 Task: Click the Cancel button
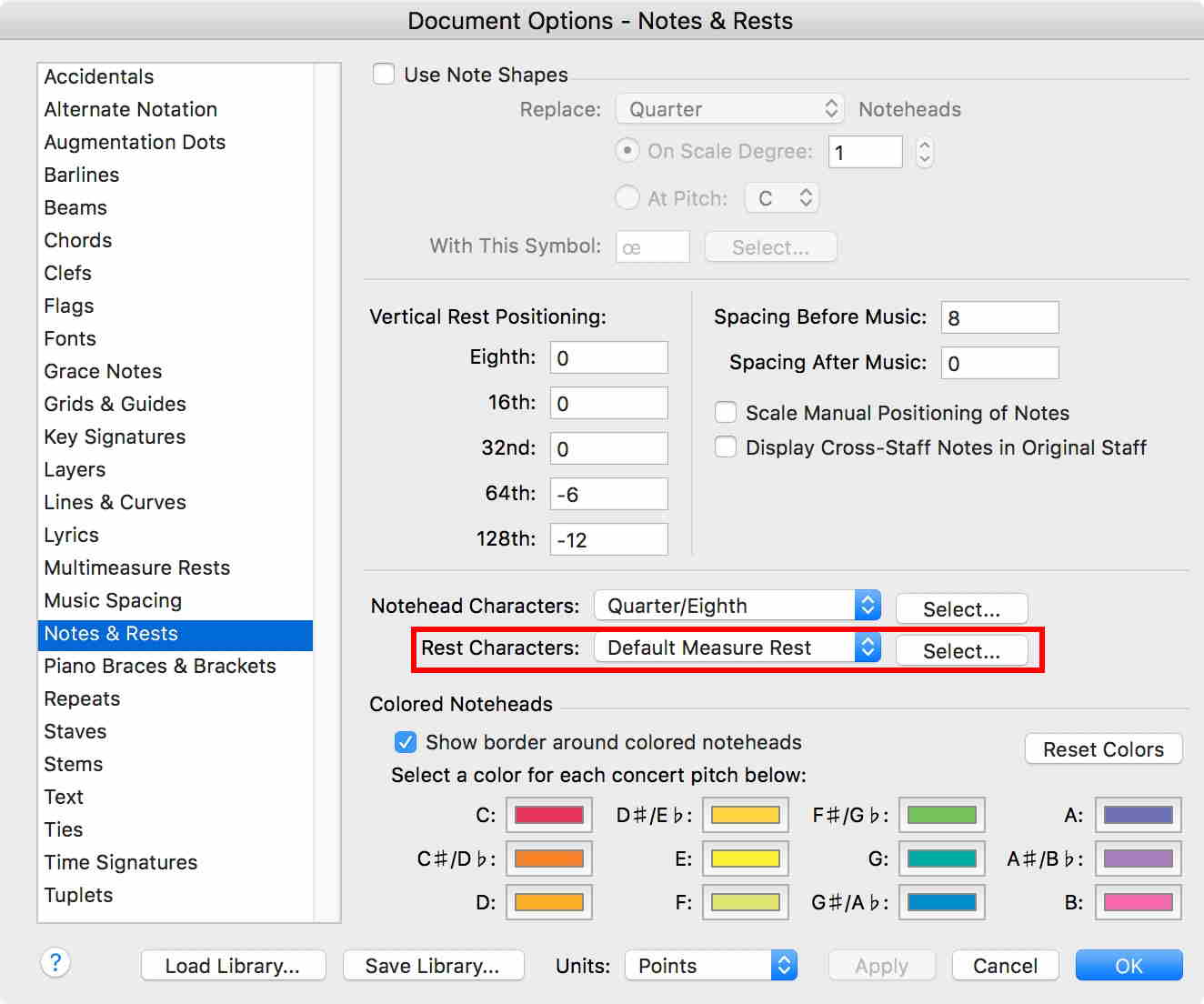(1006, 966)
